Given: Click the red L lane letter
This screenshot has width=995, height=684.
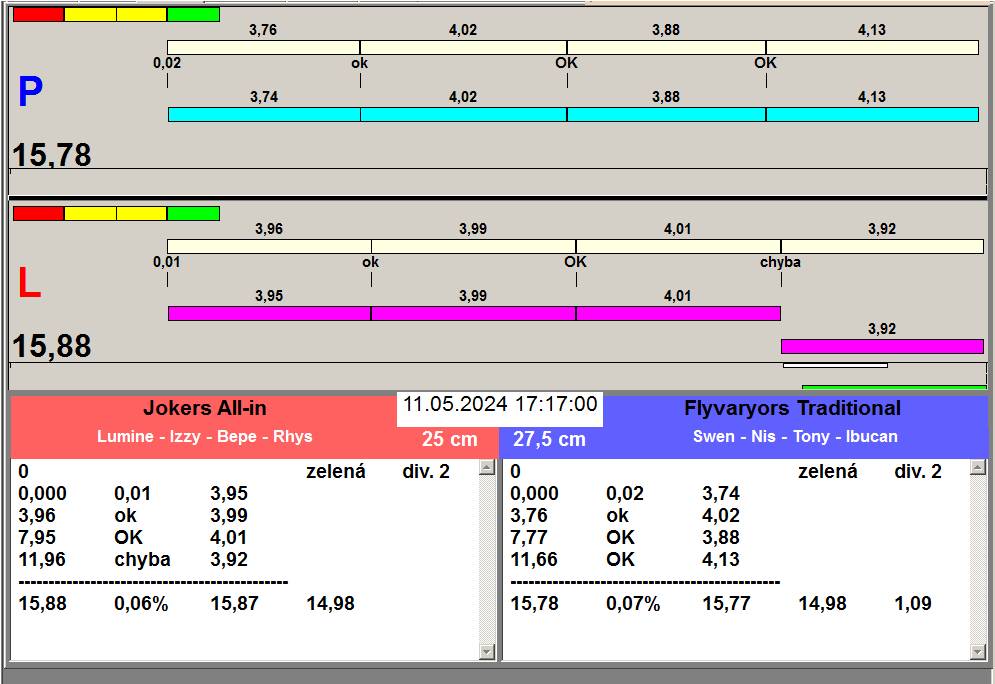Looking at the screenshot, I should (x=29, y=283).
